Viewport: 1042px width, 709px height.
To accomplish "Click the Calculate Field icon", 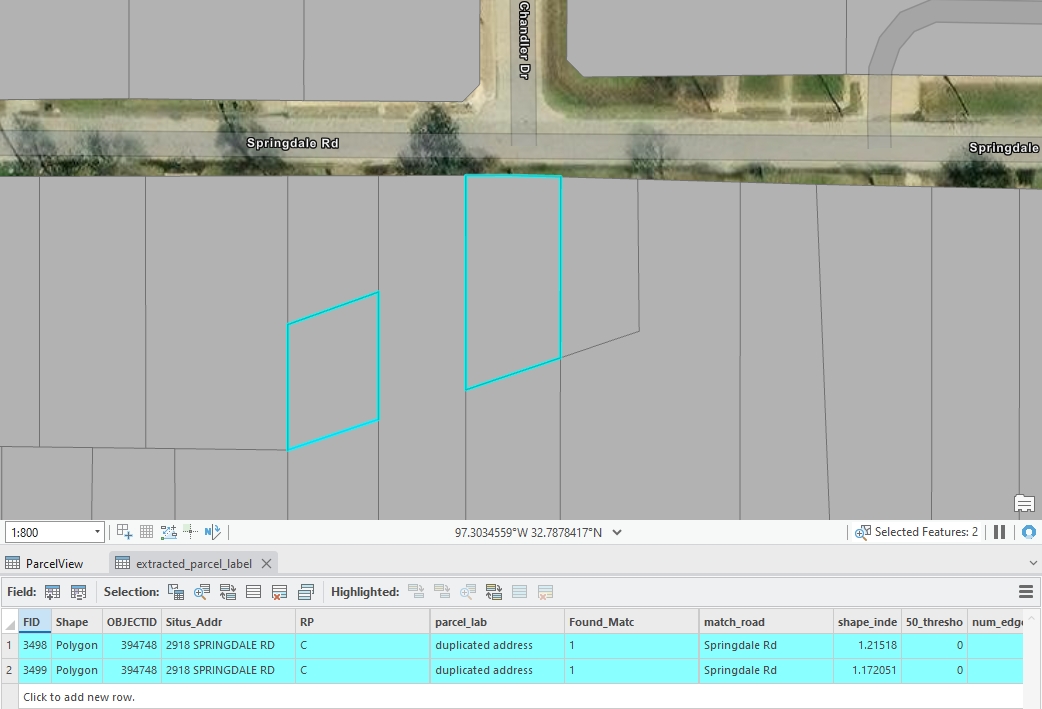I will [78, 592].
